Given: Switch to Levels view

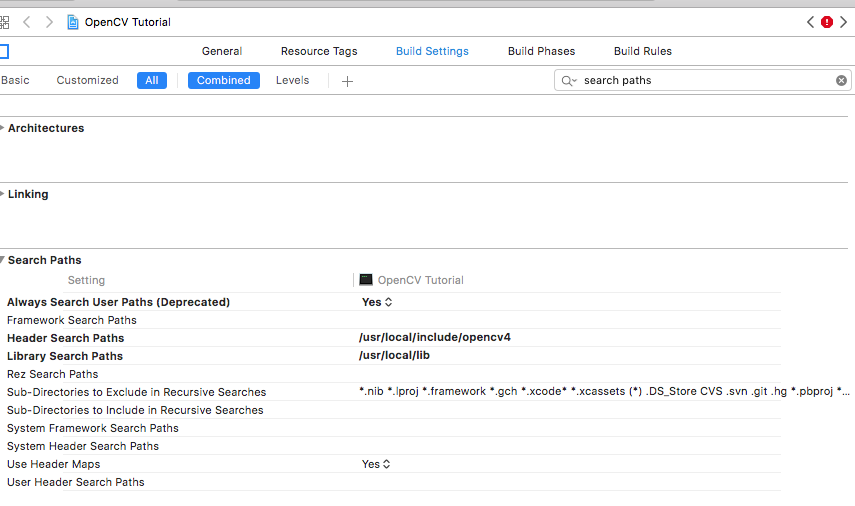Looking at the screenshot, I should (292, 80).
